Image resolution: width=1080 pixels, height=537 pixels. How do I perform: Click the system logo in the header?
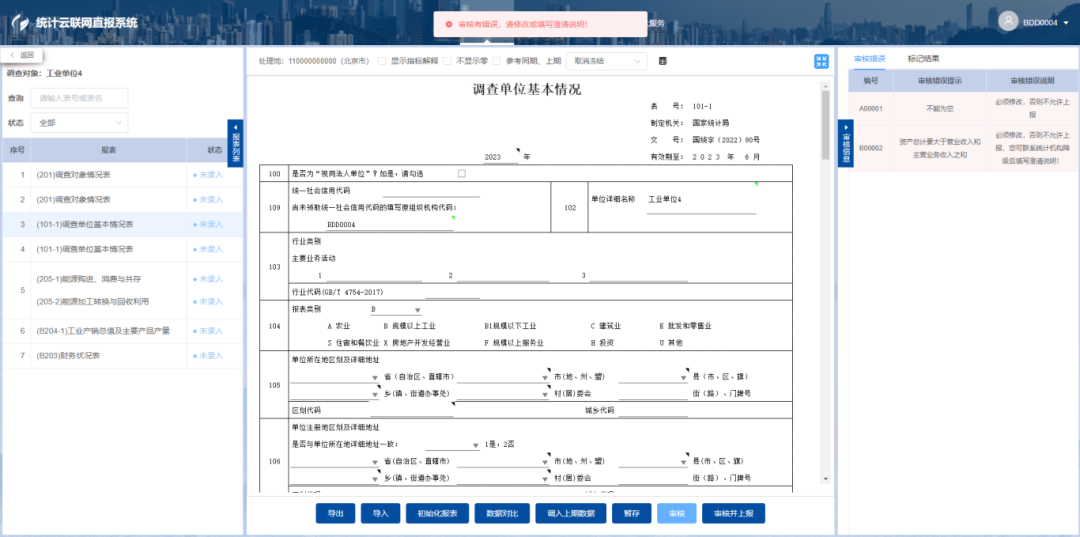click(x=19, y=22)
